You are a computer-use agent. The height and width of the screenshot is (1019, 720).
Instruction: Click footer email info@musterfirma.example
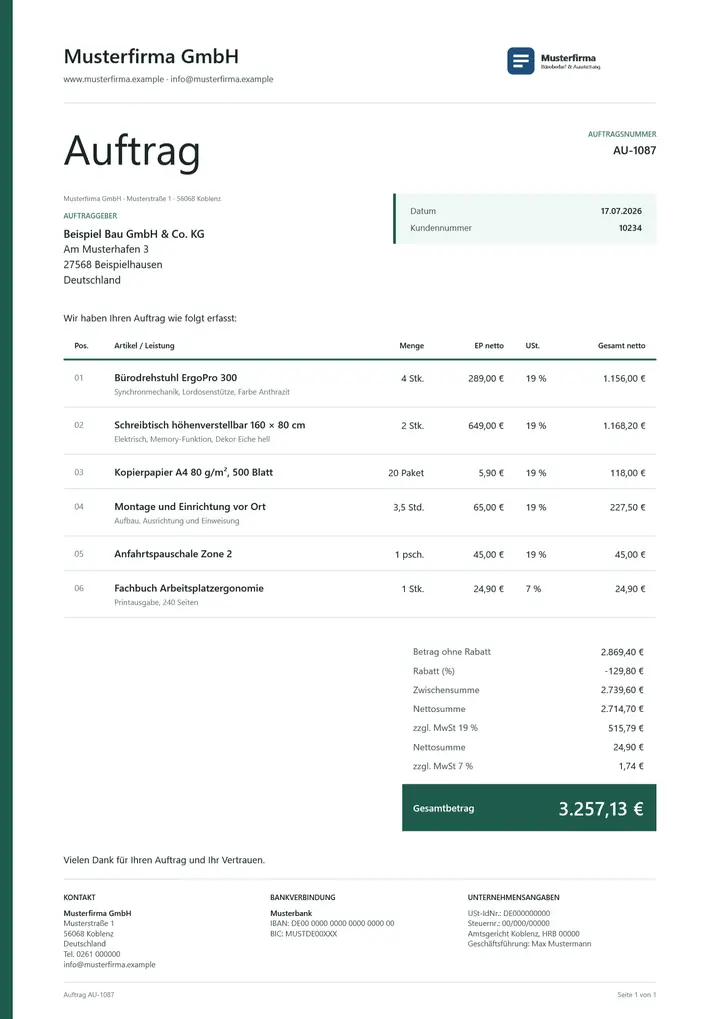[109, 964]
